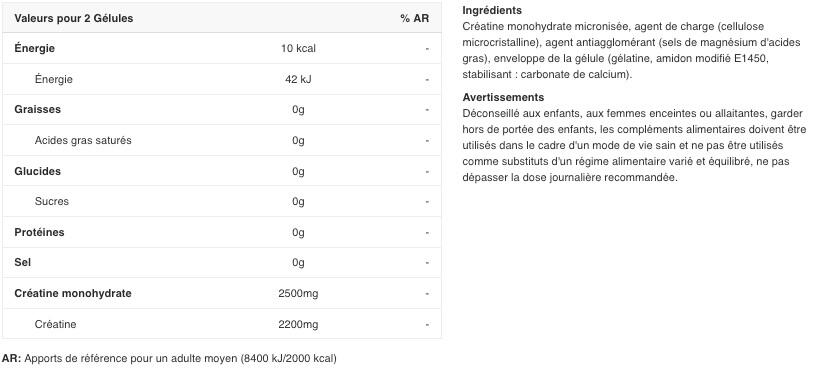Select the Glucides row label
Screen dimensions: 813x374
coord(37,171)
